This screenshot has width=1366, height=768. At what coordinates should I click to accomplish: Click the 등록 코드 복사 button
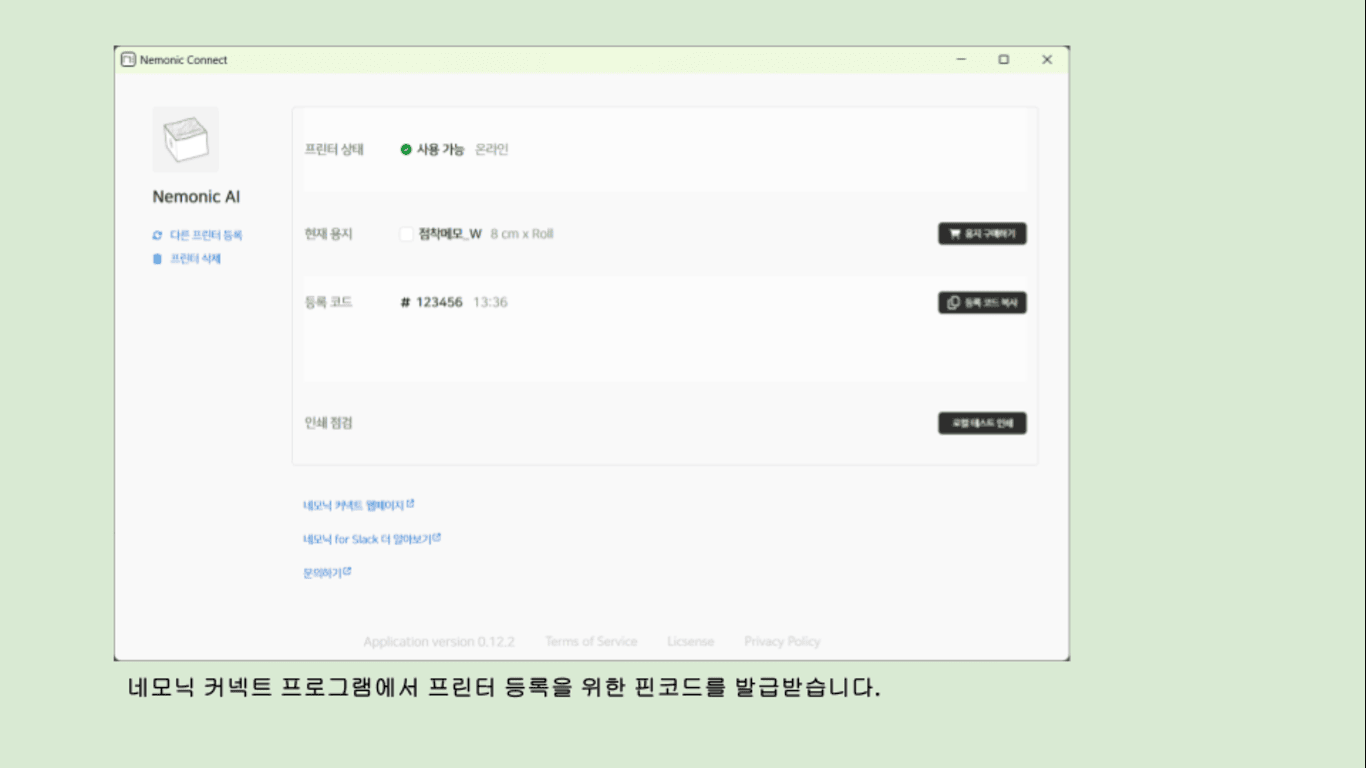(982, 303)
